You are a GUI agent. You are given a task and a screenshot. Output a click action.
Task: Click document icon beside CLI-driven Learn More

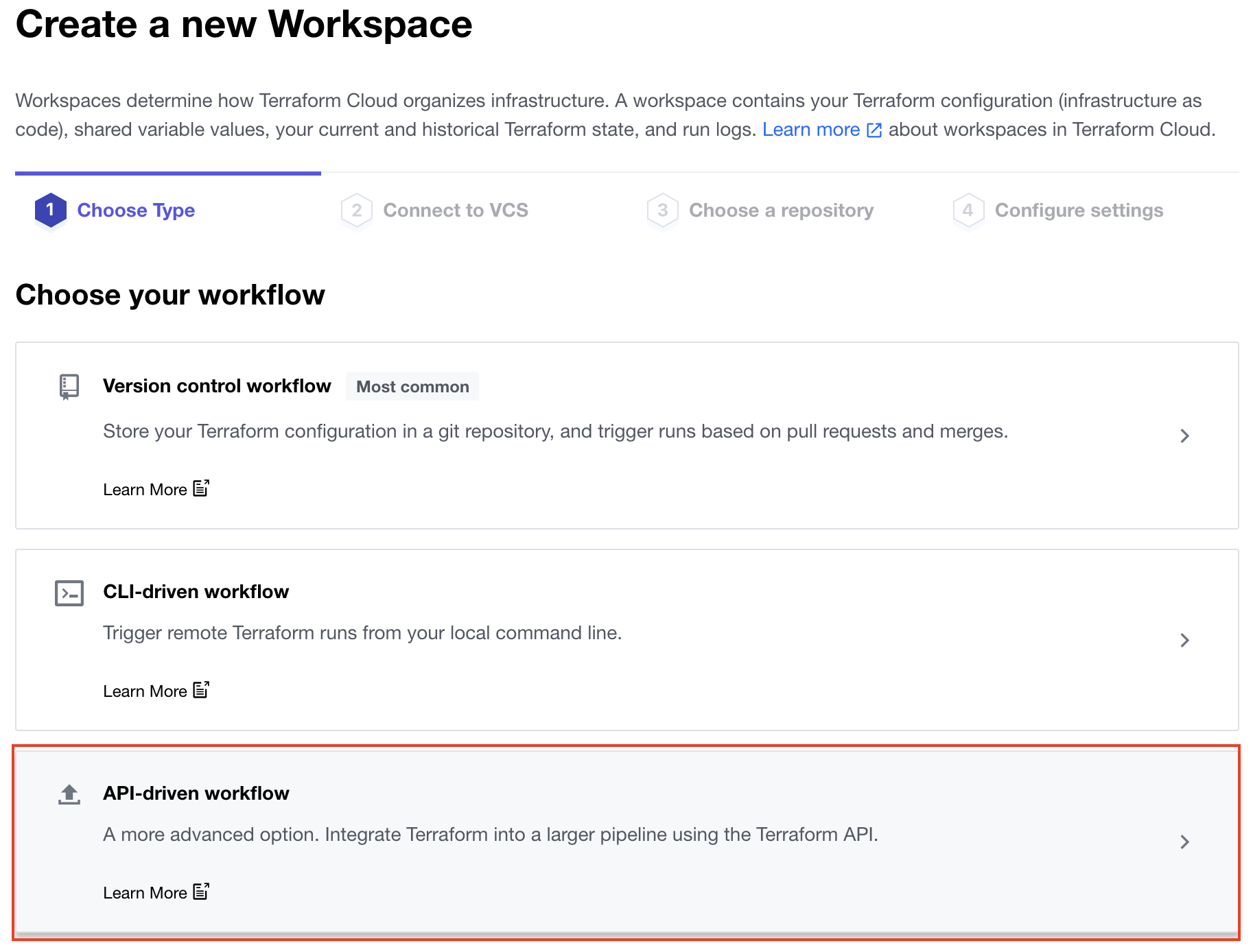(201, 690)
